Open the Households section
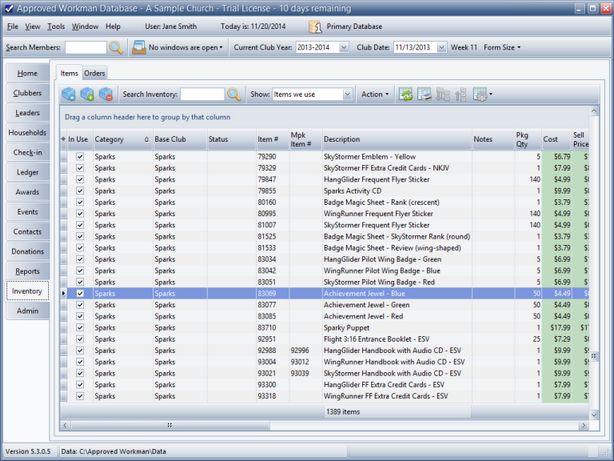Image resolution: width=614 pixels, height=461 pixels. [x=27, y=133]
